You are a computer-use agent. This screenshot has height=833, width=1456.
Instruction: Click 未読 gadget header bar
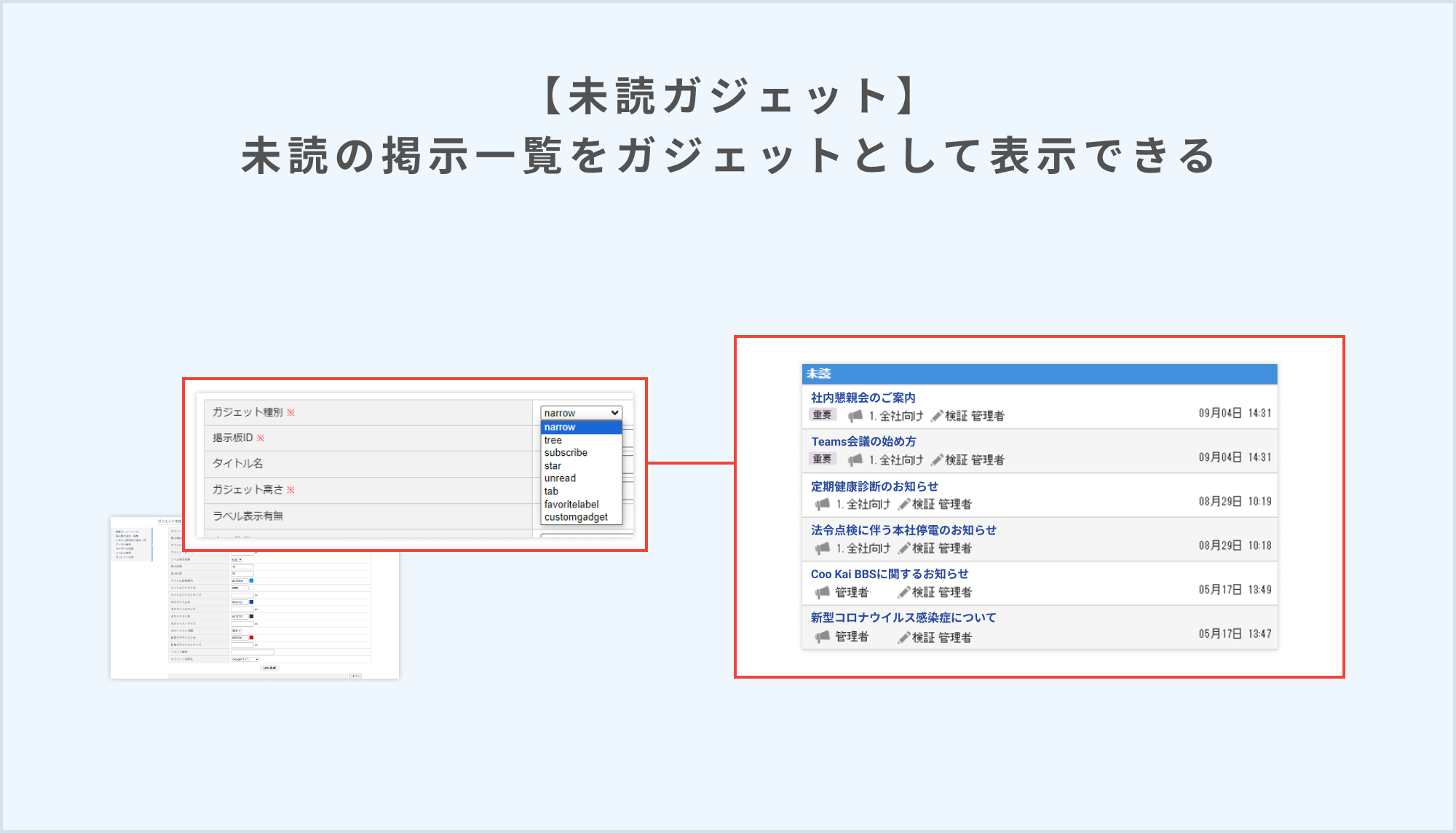[x=1040, y=374]
